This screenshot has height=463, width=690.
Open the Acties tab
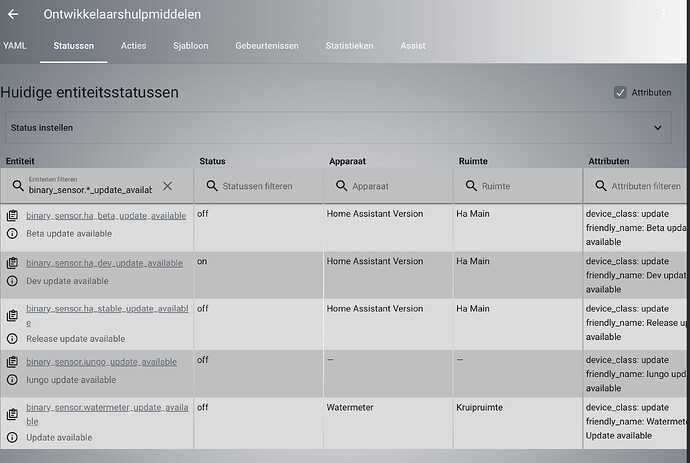(x=133, y=46)
